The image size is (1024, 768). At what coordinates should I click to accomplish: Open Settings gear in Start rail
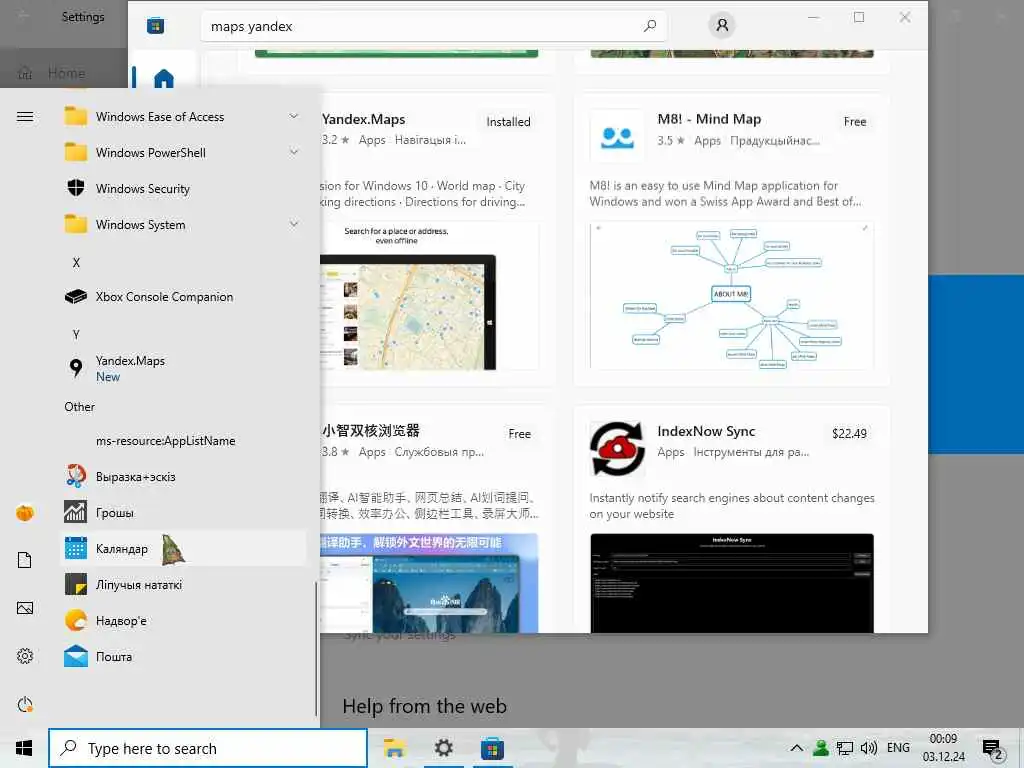tap(25, 656)
